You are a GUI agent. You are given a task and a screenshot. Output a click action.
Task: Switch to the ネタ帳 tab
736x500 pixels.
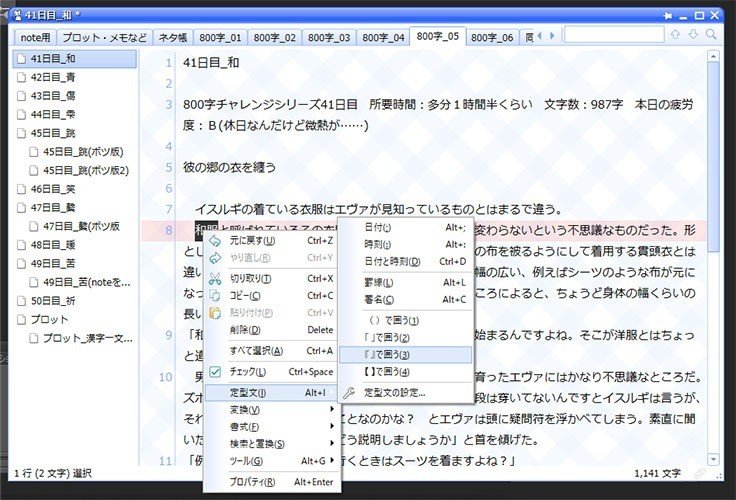pyautogui.click(x=173, y=38)
